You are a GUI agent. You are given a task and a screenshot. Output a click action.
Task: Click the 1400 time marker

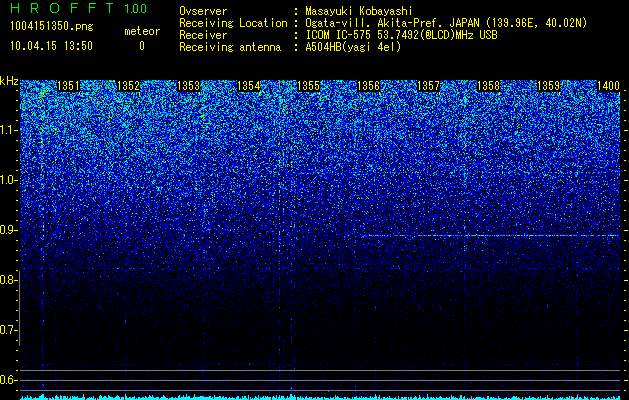coord(609,86)
